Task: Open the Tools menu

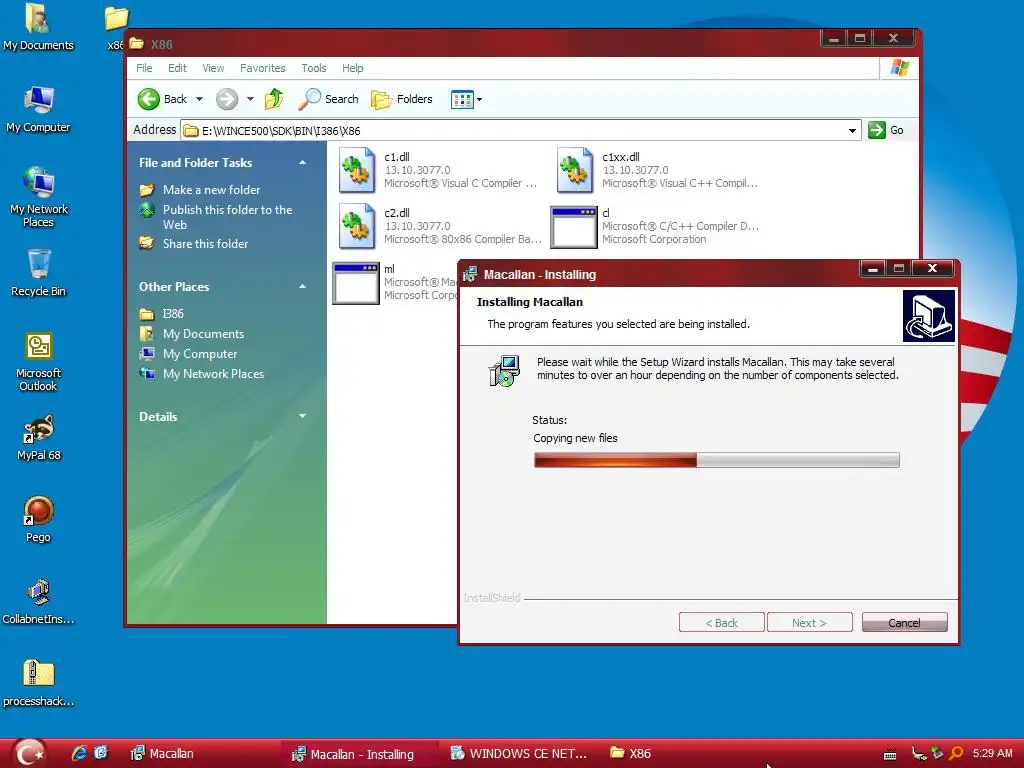Action: click(x=313, y=68)
